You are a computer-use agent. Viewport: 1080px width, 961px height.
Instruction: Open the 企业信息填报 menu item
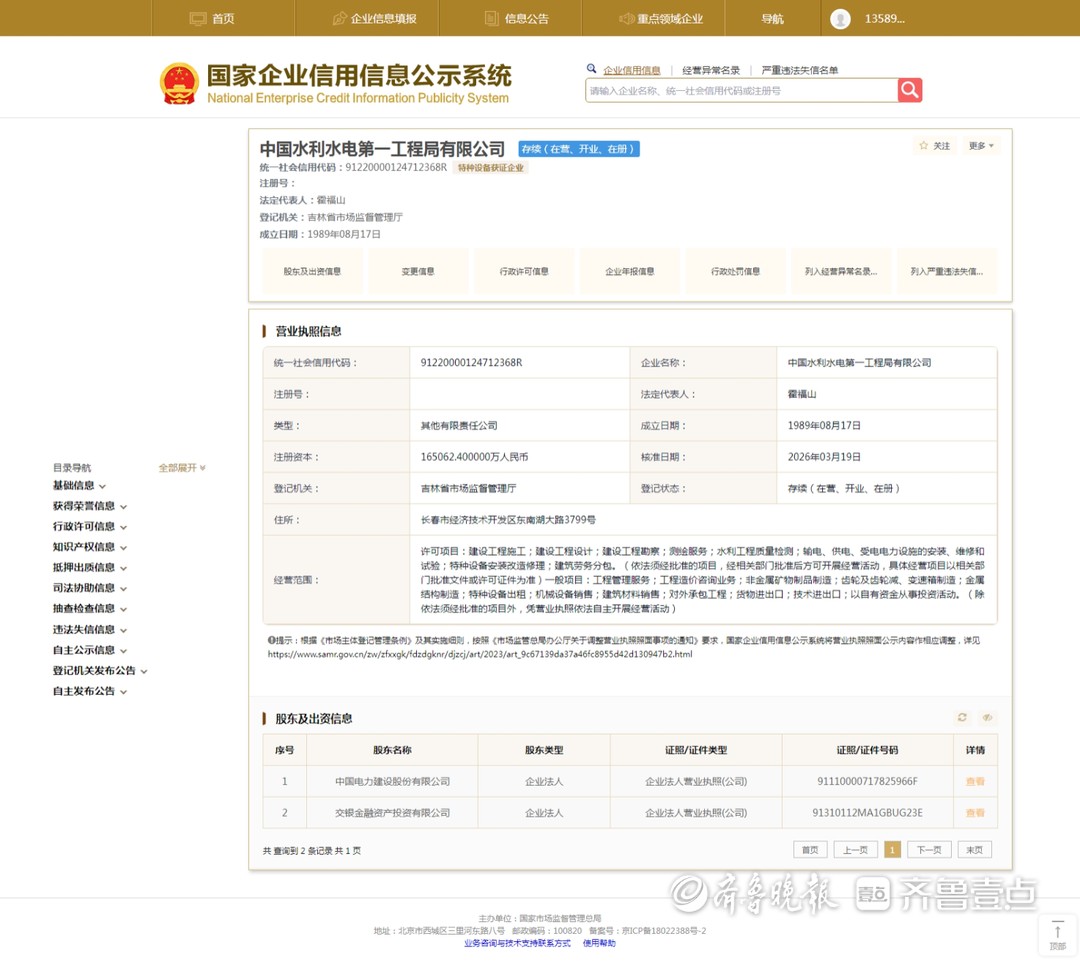pos(375,19)
